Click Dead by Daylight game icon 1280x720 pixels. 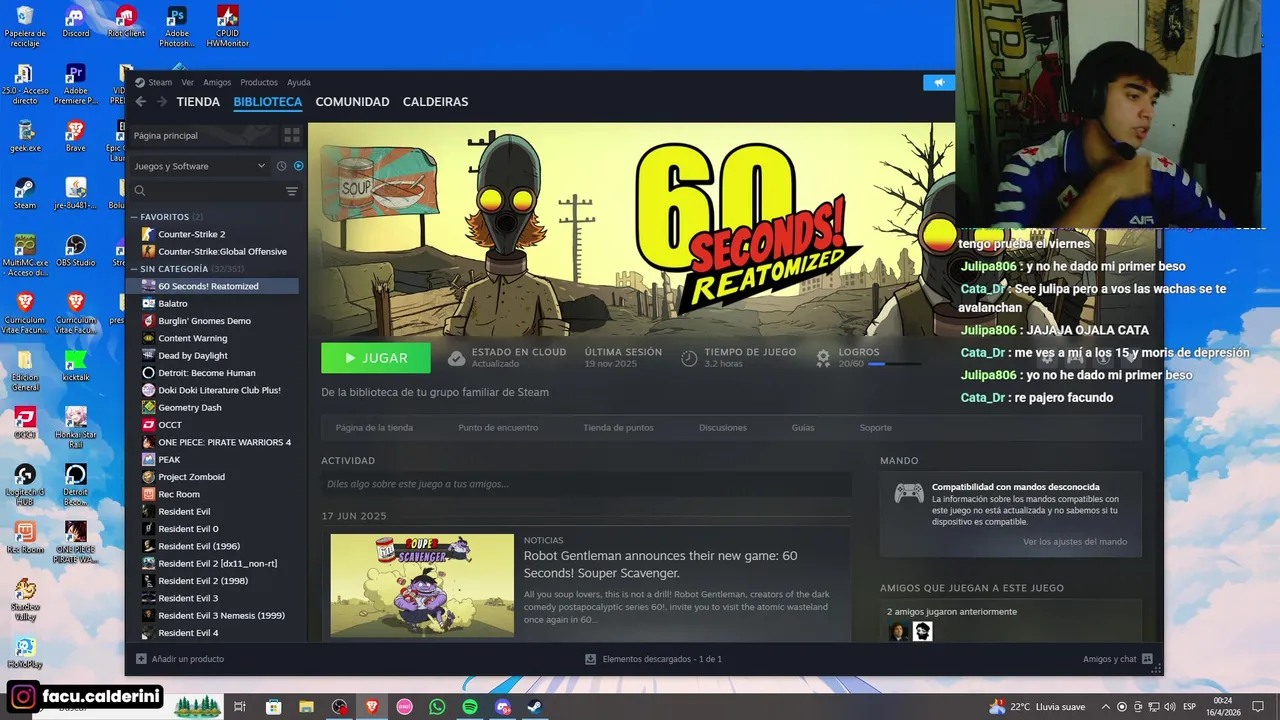149,355
